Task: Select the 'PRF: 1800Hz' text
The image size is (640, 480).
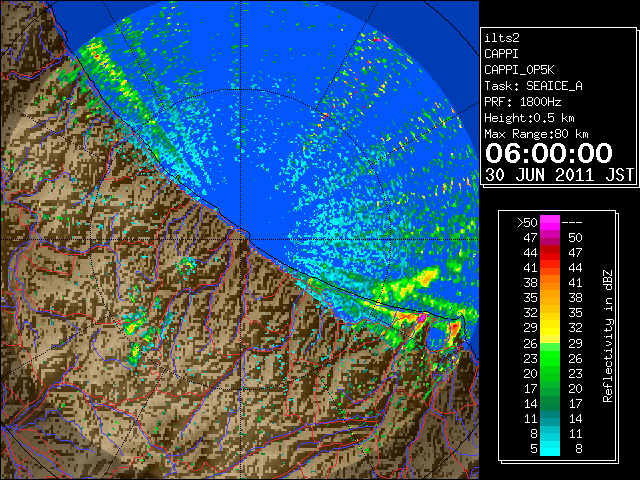Action: 522,102
